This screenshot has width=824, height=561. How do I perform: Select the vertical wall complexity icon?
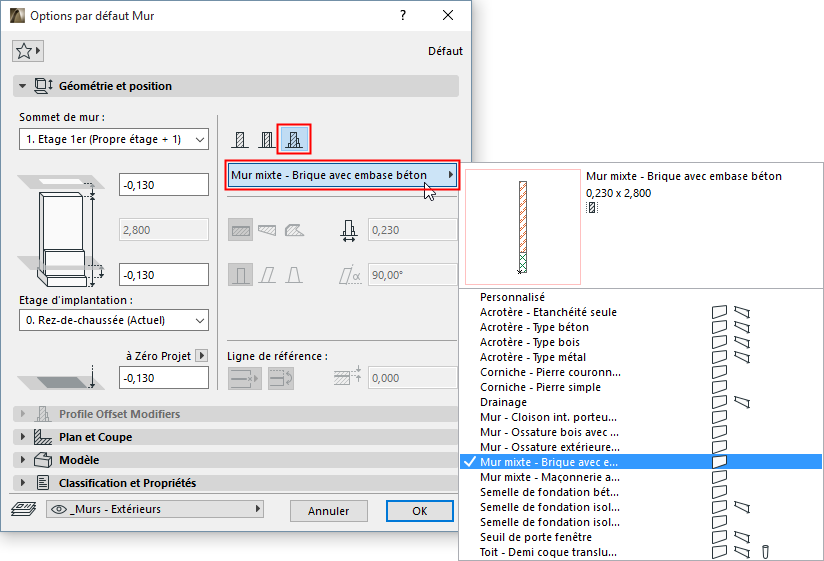(241, 275)
